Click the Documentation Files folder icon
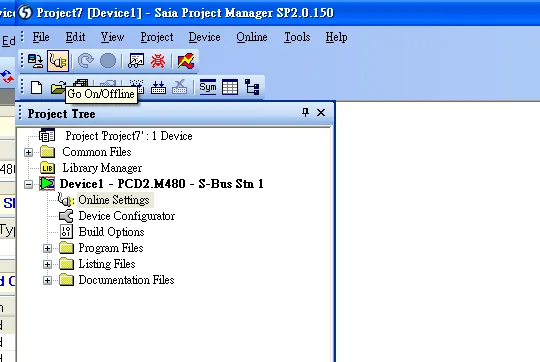Screen dimensions: 540x362 (x=66, y=280)
